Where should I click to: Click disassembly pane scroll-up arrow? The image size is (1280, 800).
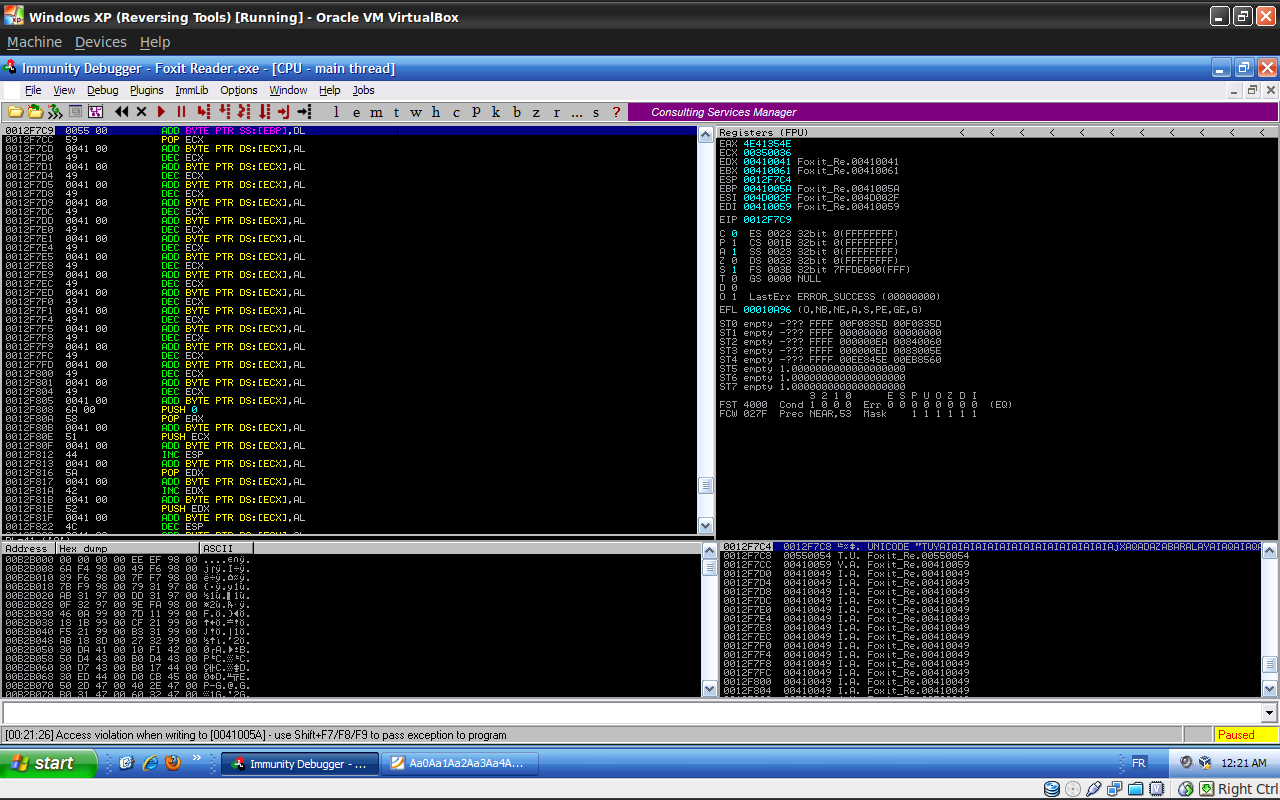[706, 134]
